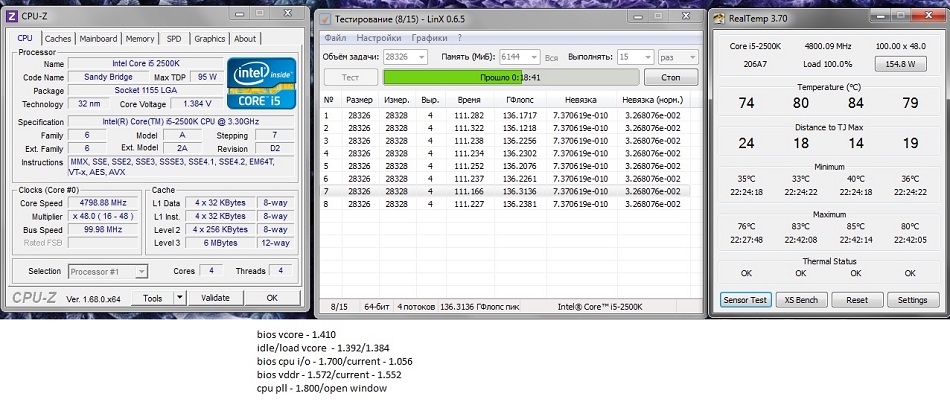Screen dimensions: 950x402
Task: Open the раз units dropdown in LinX
Action: pos(678,57)
